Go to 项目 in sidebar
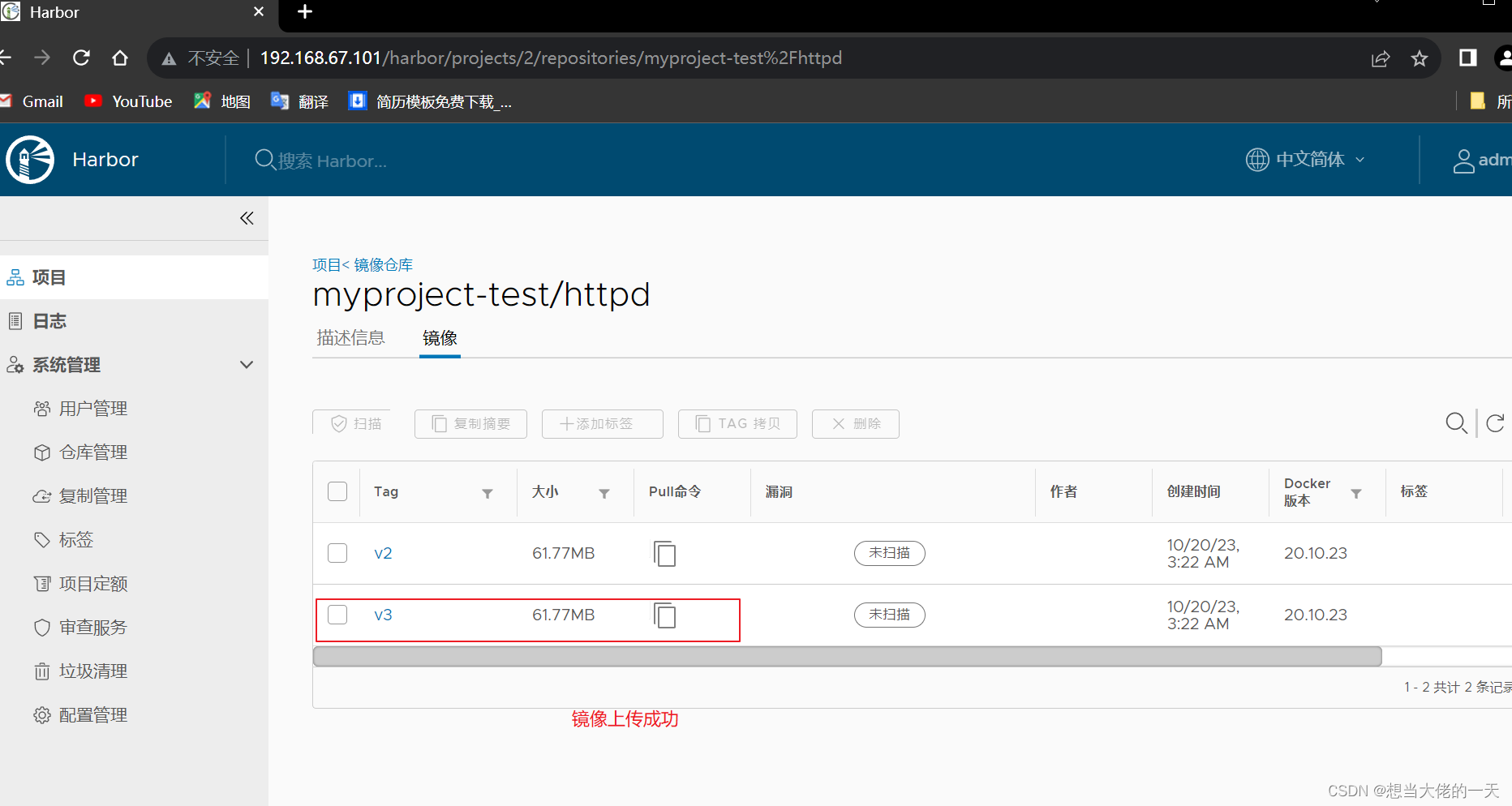 click(134, 277)
